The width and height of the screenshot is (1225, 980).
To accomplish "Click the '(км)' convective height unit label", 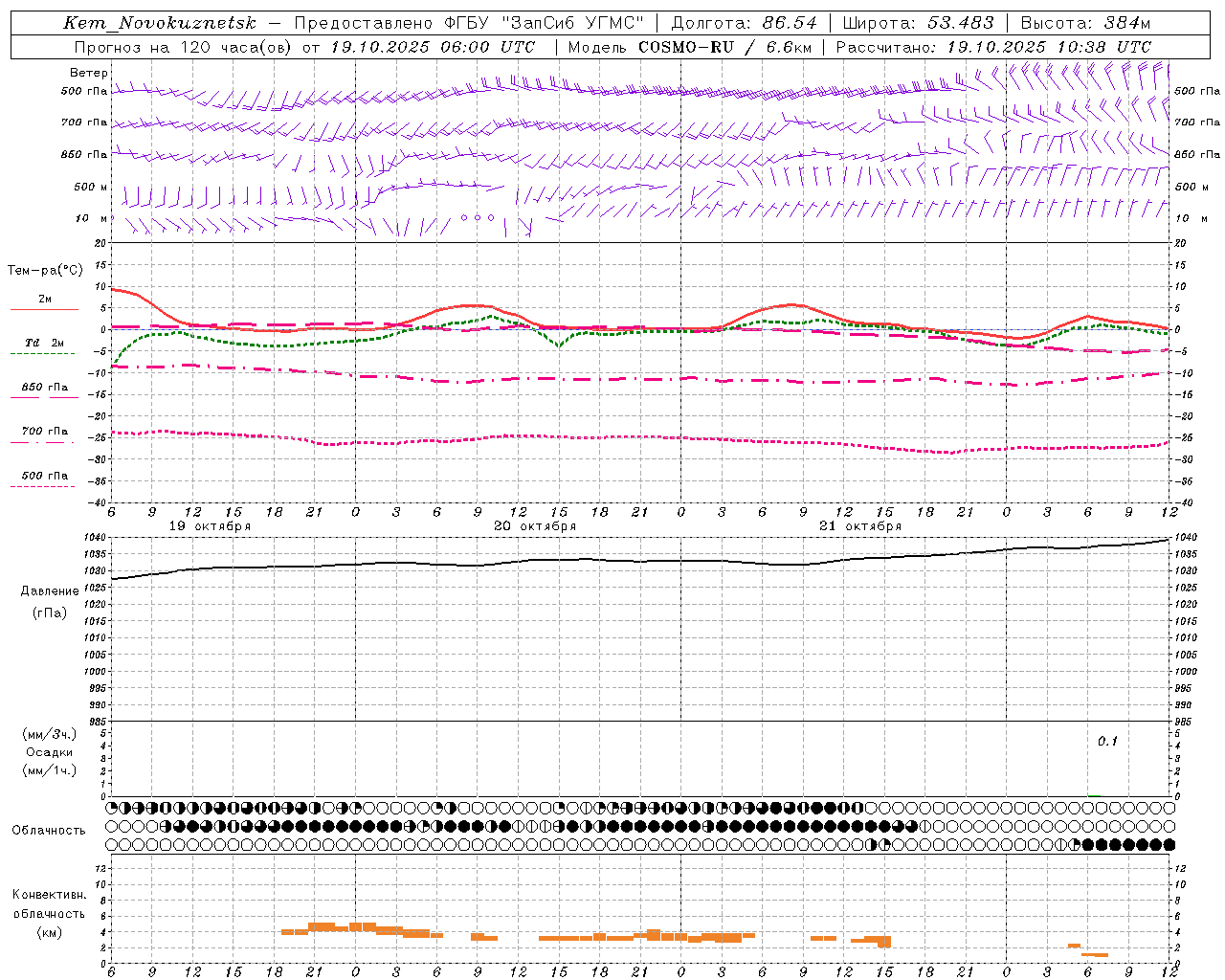I will pos(50,932).
